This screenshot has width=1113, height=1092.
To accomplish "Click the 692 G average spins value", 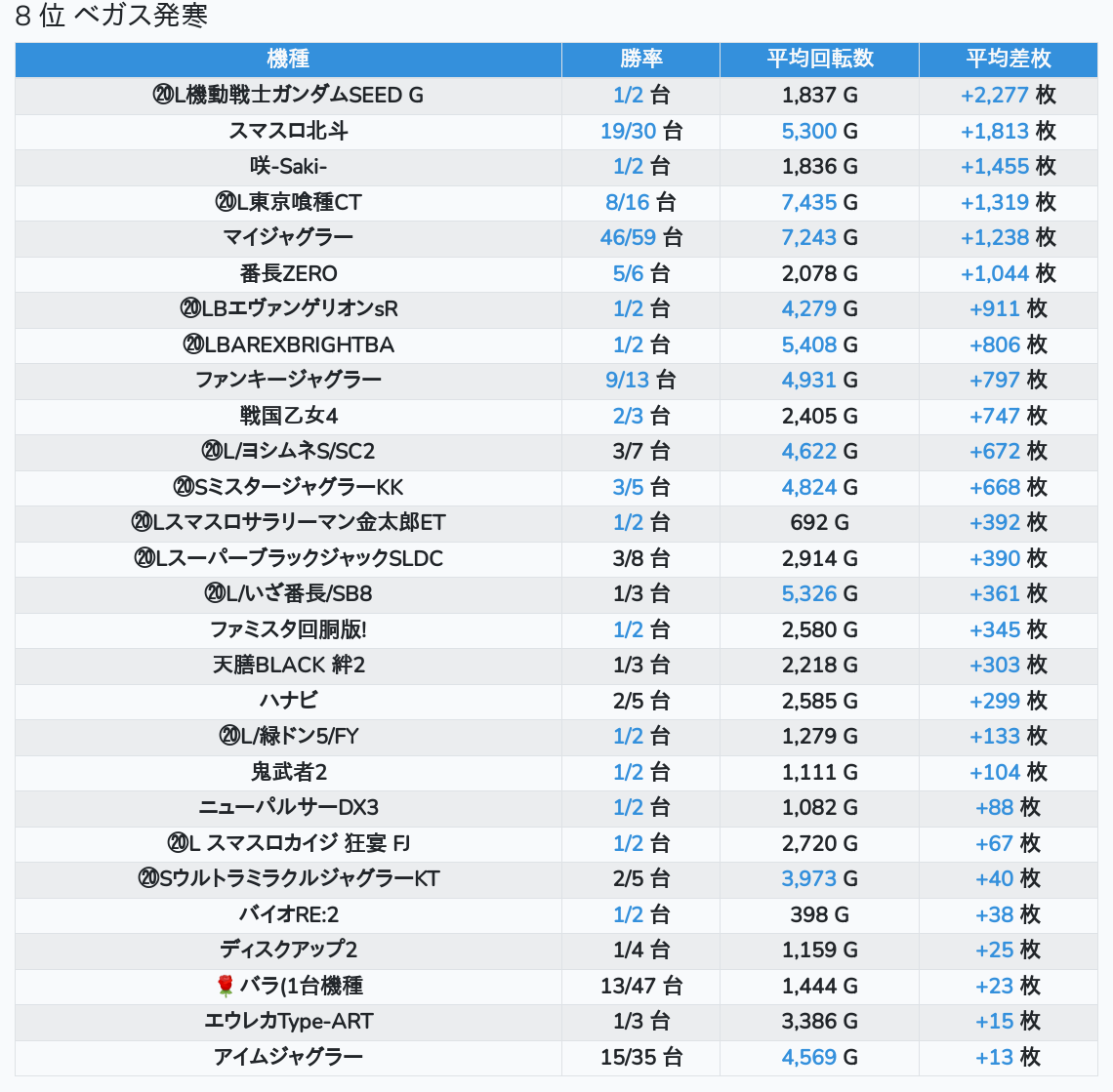I will tap(820, 523).
